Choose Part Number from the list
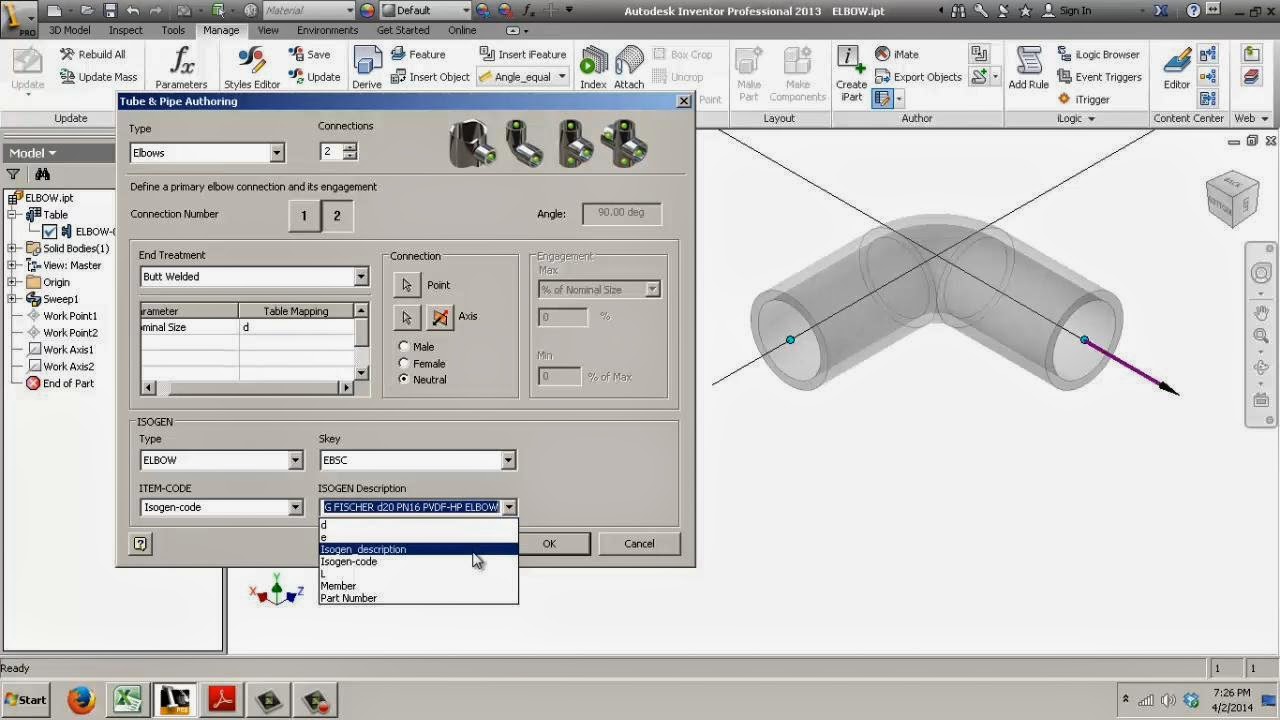1280x720 pixels. point(418,598)
